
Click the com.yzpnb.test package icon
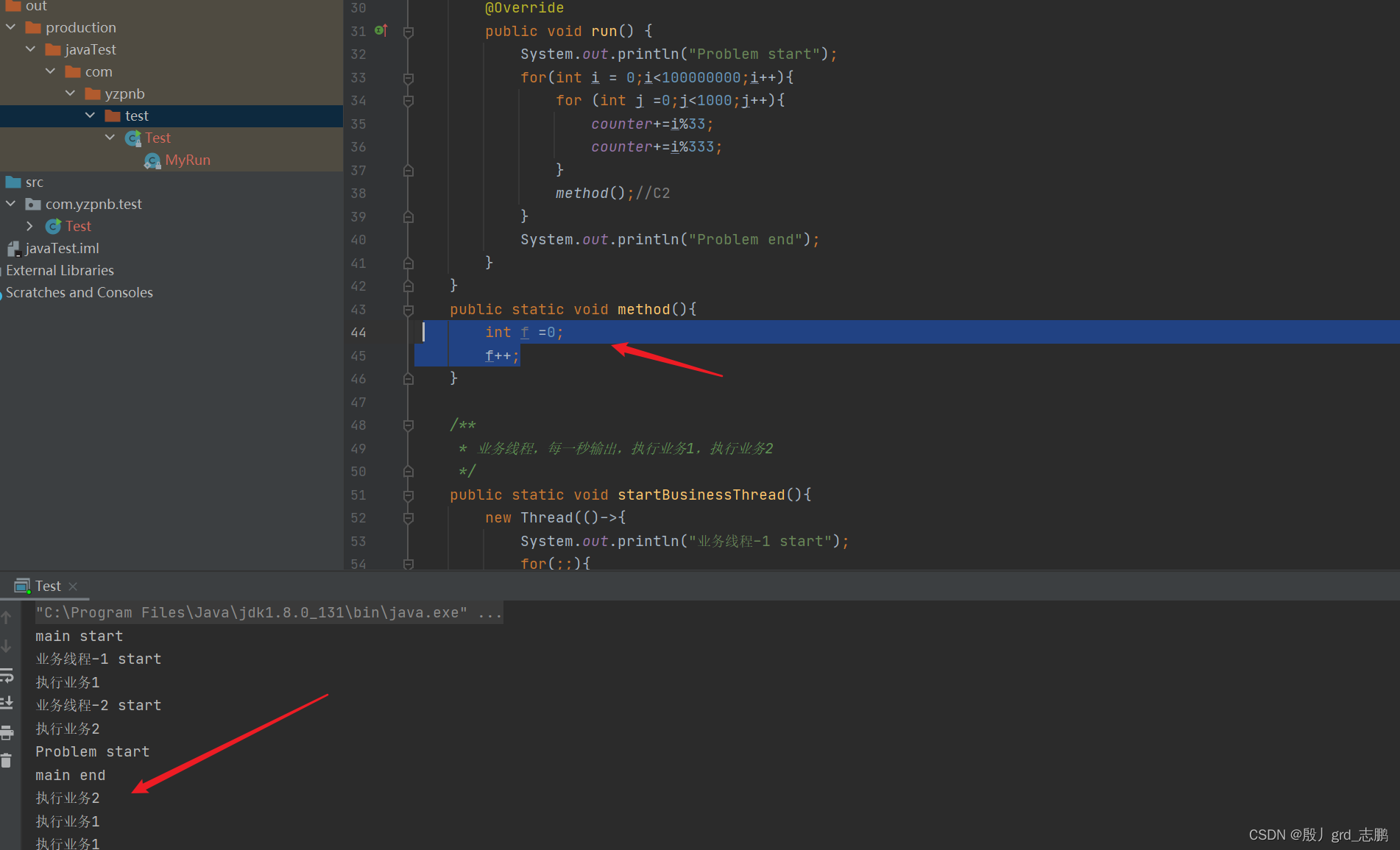[x=33, y=204]
